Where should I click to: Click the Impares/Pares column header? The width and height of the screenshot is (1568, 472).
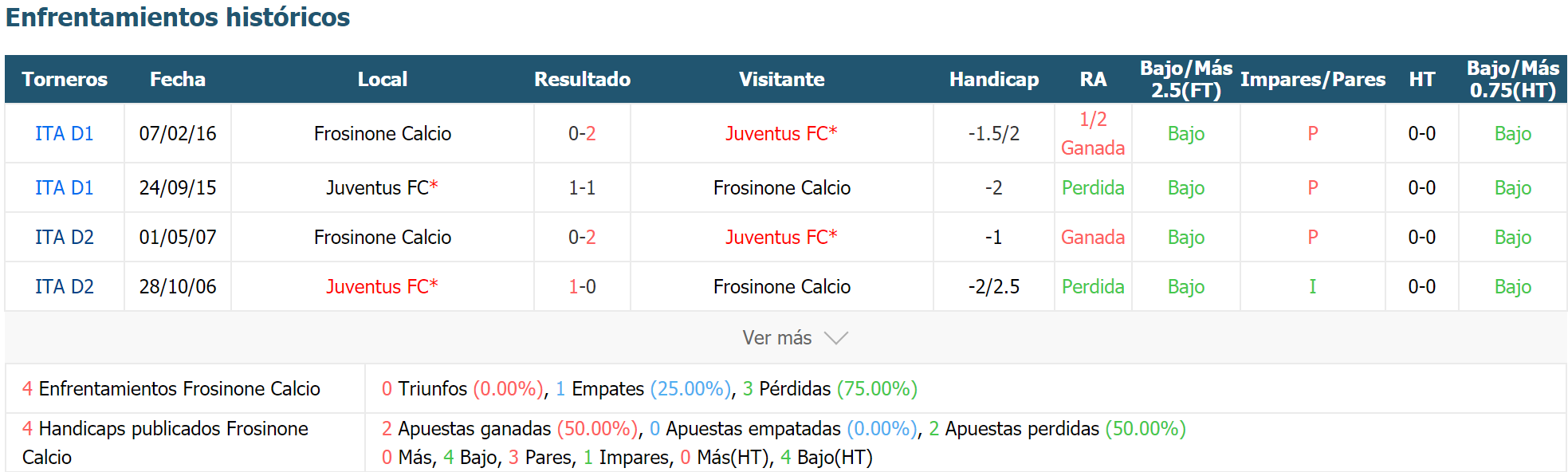coord(1313,79)
